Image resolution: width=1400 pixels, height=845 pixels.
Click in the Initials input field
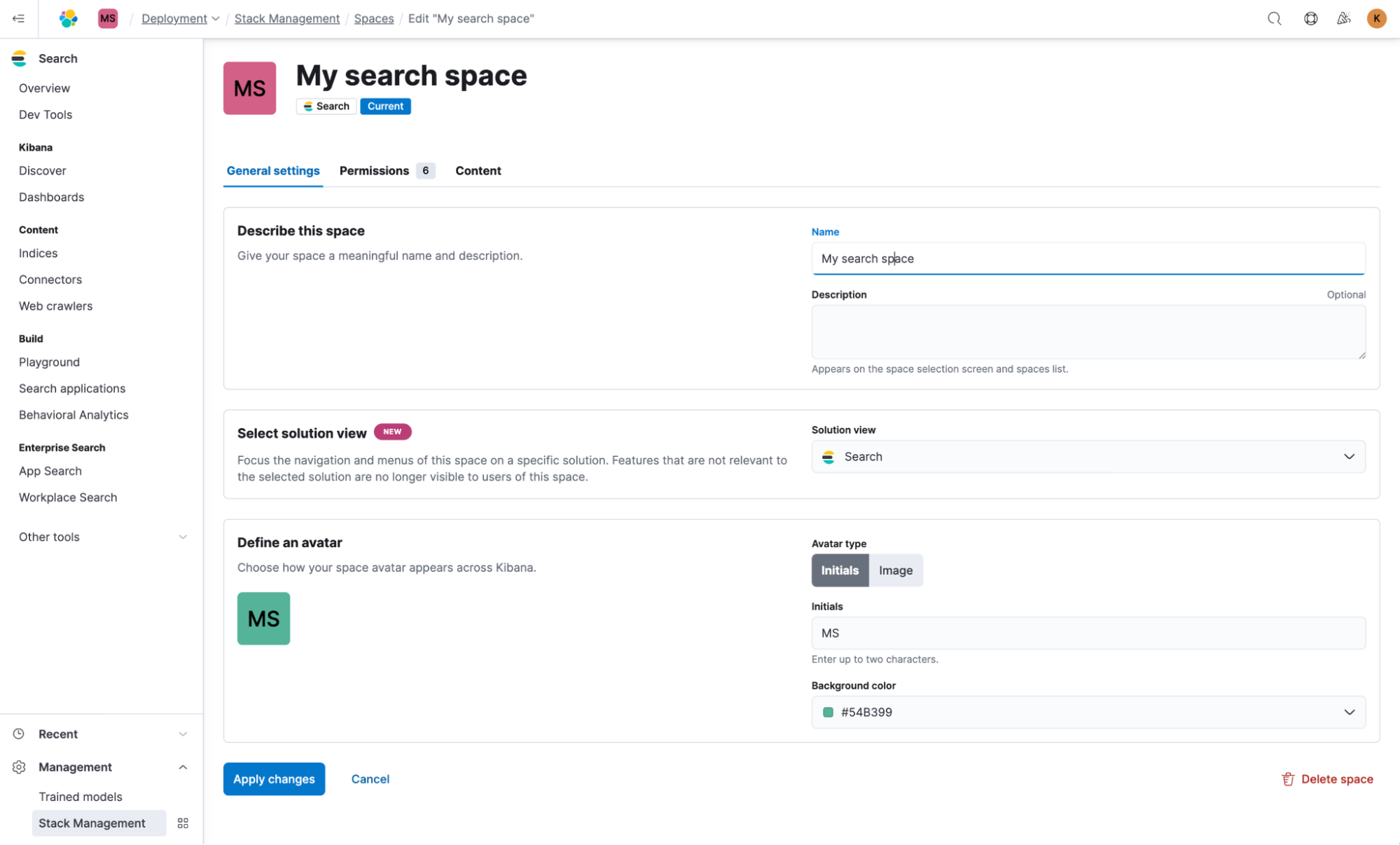(x=1088, y=633)
